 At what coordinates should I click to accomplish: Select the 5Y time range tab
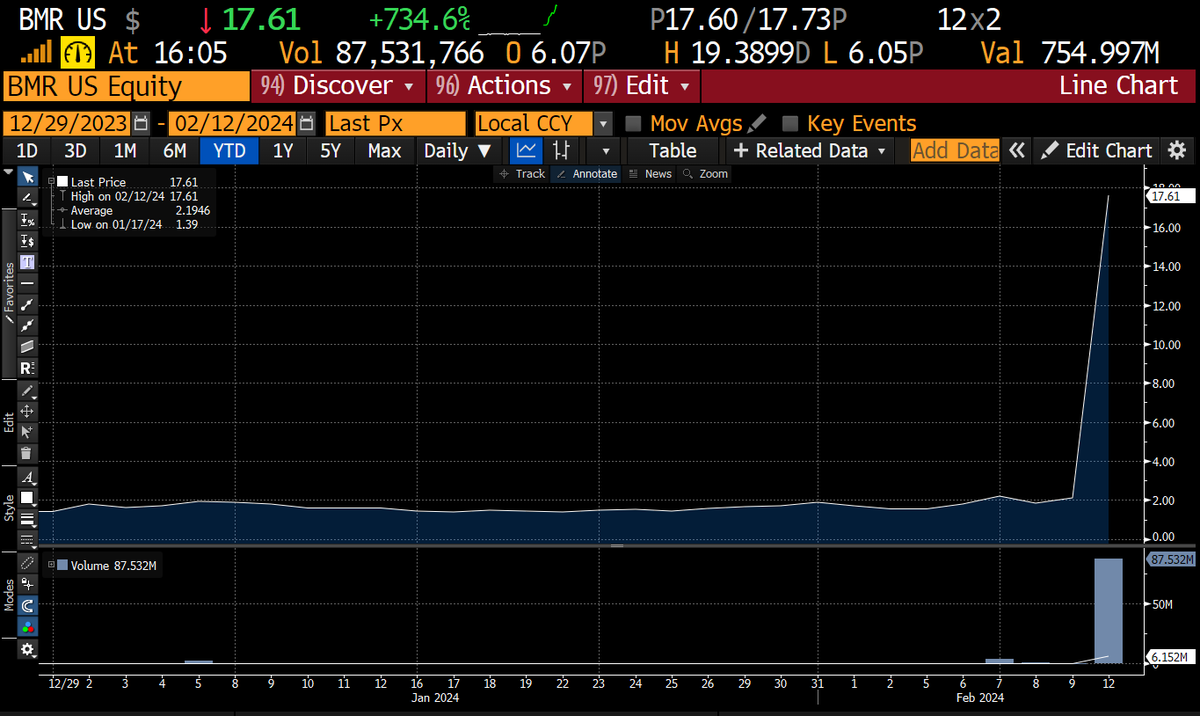coord(330,151)
